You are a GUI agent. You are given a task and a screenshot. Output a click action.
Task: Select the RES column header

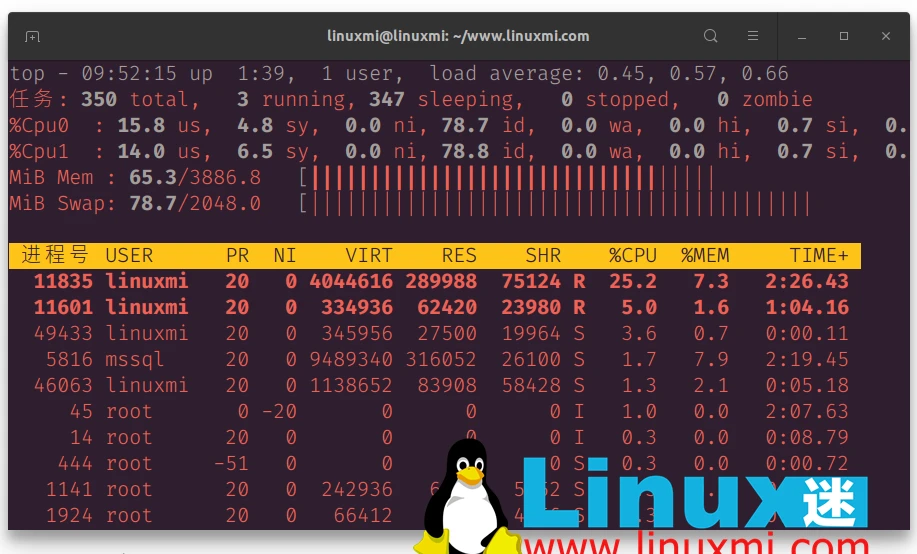coord(459,256)
